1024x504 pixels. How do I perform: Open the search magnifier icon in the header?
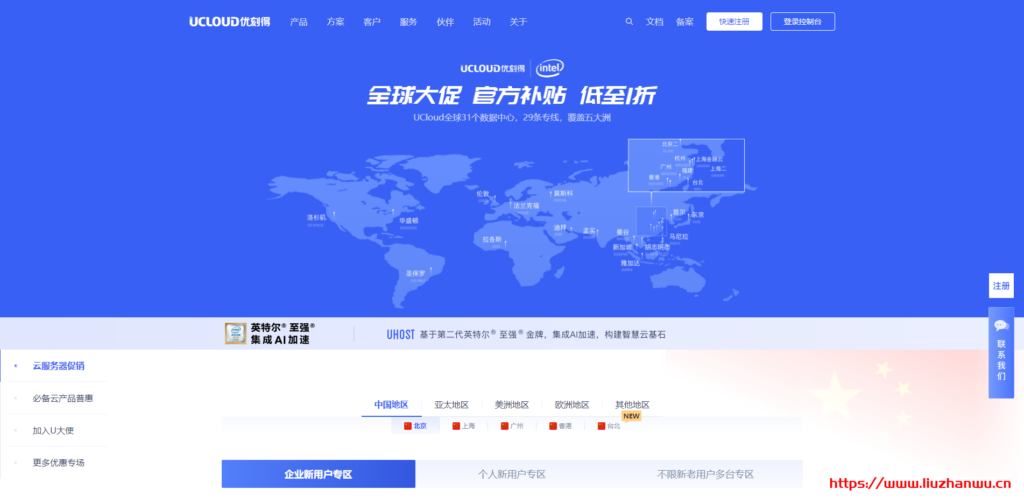click(629, 22)
